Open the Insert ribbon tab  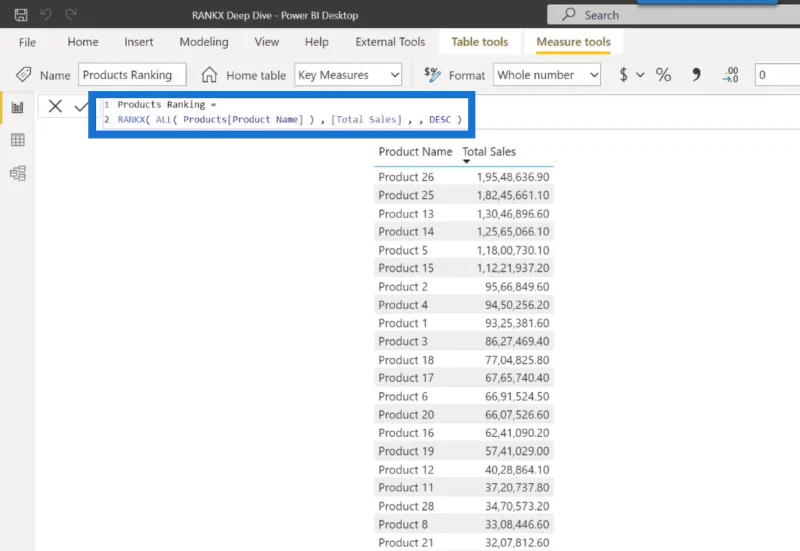[139, 42]
